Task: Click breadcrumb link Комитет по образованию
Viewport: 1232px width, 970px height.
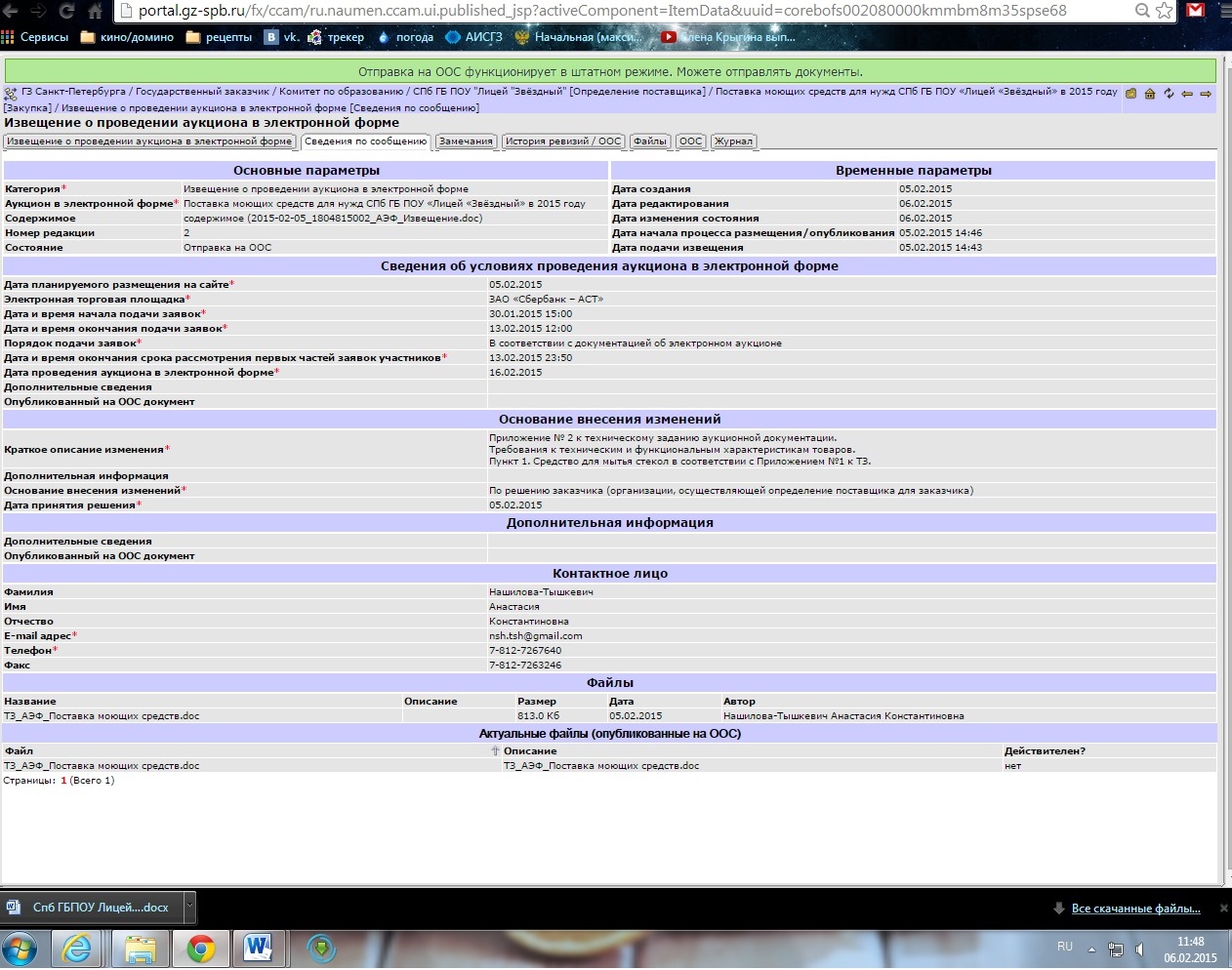Action: point(341,92)
